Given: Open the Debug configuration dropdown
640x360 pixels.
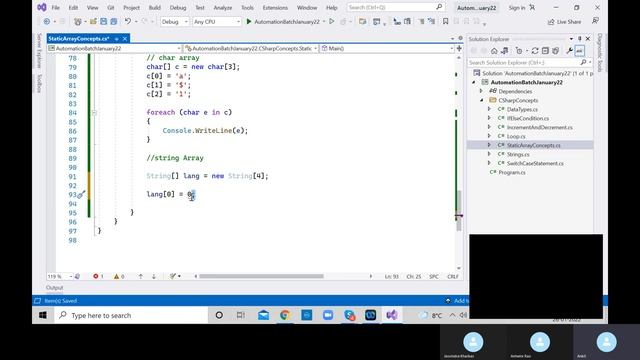Looking at the screenshot, I should 175,22.
